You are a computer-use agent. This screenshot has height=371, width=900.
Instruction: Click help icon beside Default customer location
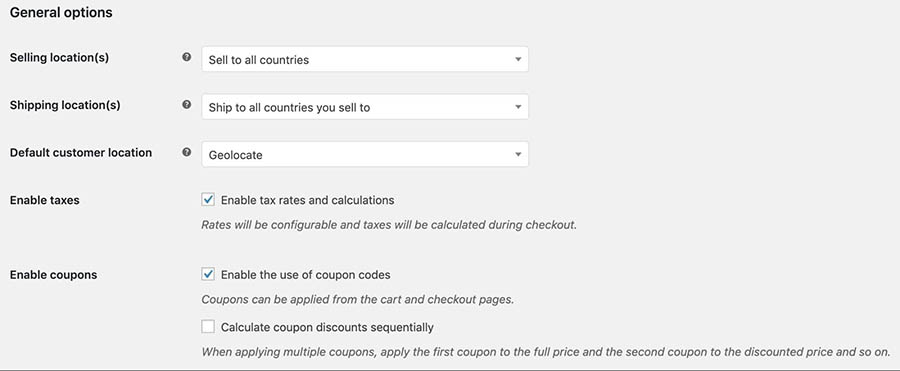(187, 153)
